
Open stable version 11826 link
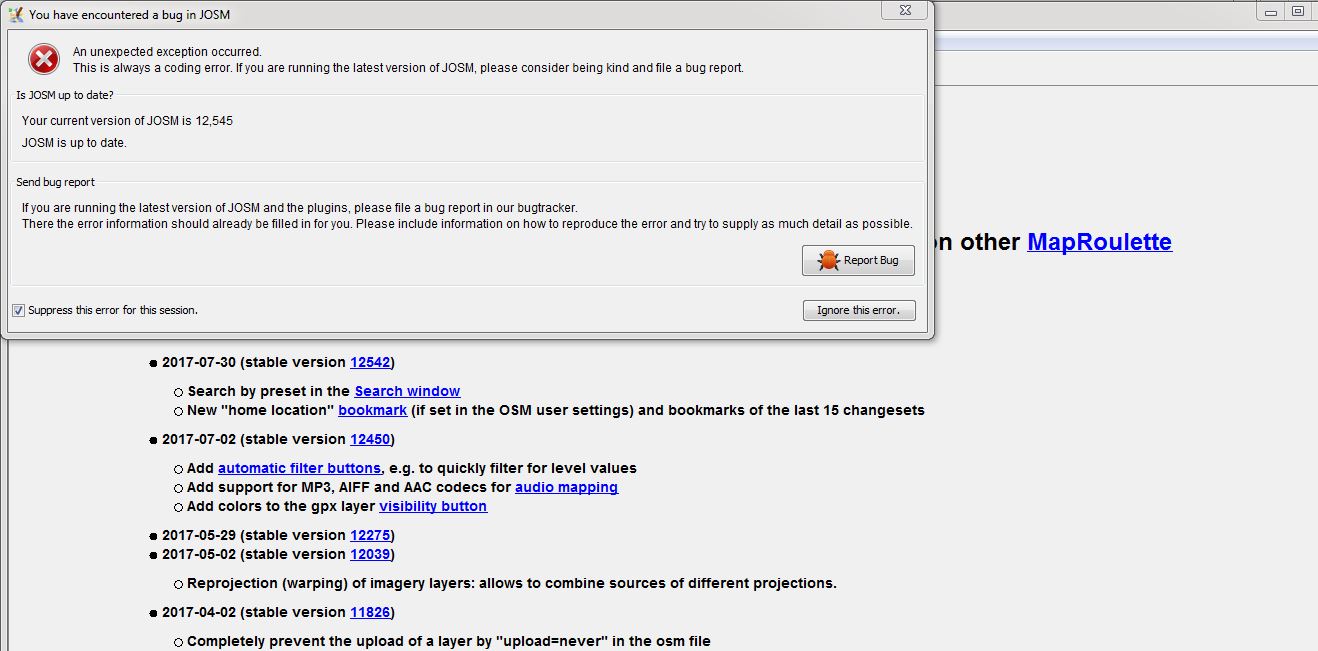point(370,613)
